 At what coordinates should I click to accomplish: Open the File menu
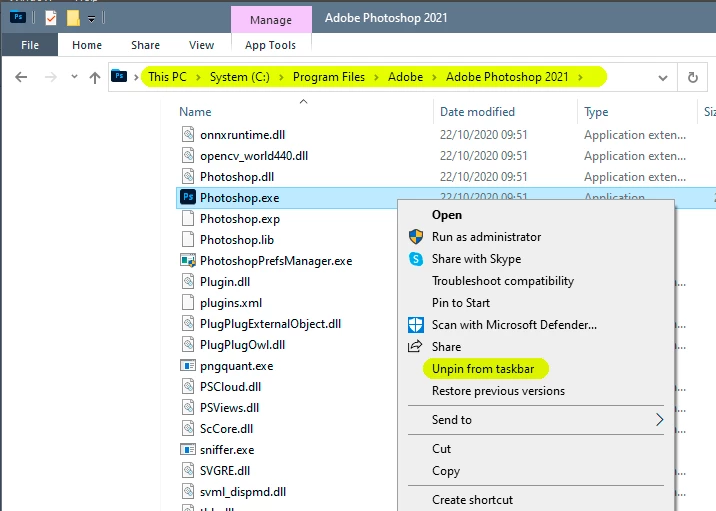pos(30,45)
